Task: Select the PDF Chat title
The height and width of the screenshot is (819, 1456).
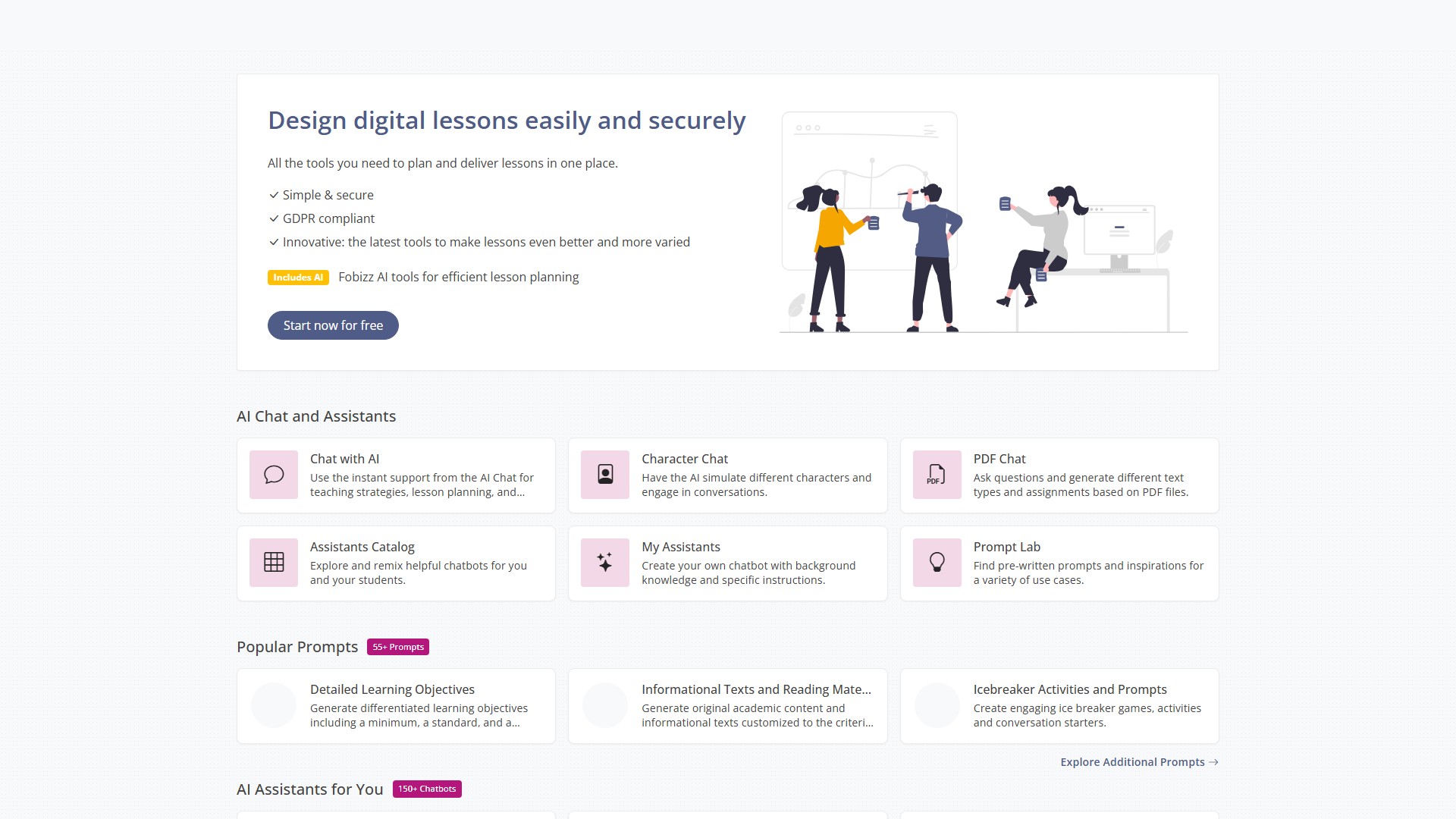Action: click(x=999, y=459)
